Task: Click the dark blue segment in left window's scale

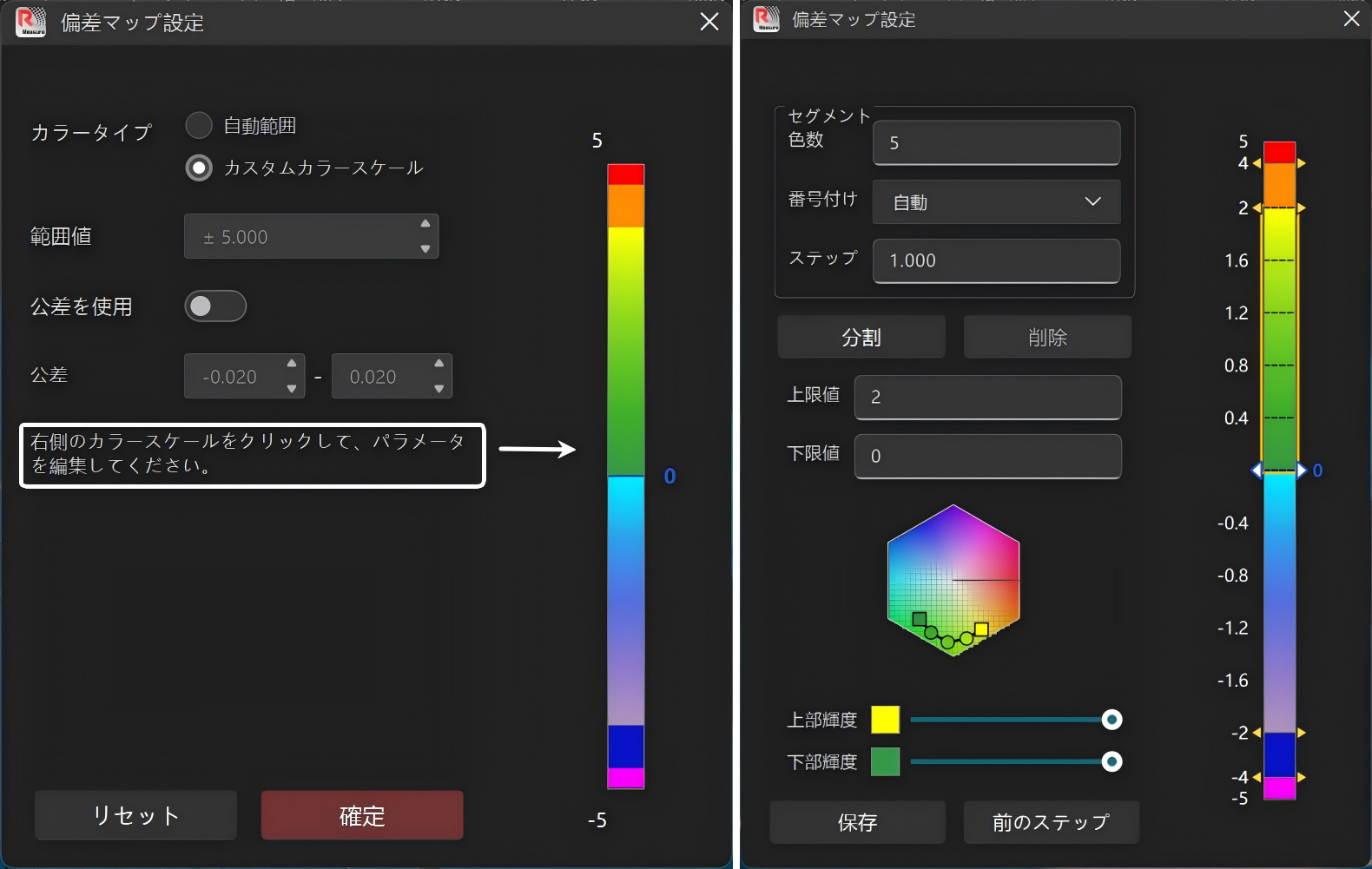Action: point(626,747)
